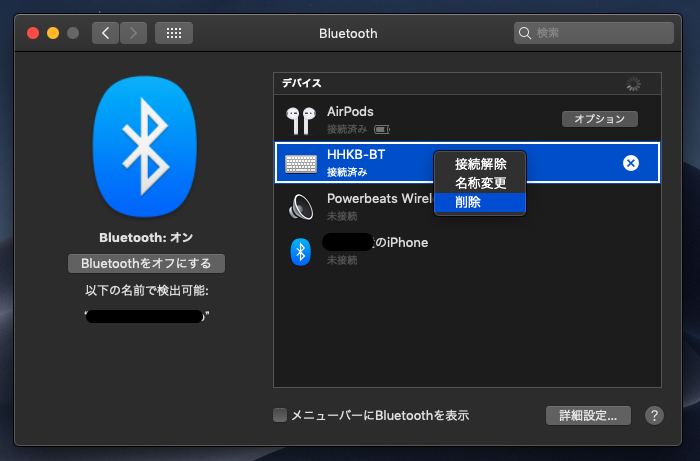Screen dimensions: 700x461
Task: Click the 未接続 status under iPhone
Action: point(342,260)
